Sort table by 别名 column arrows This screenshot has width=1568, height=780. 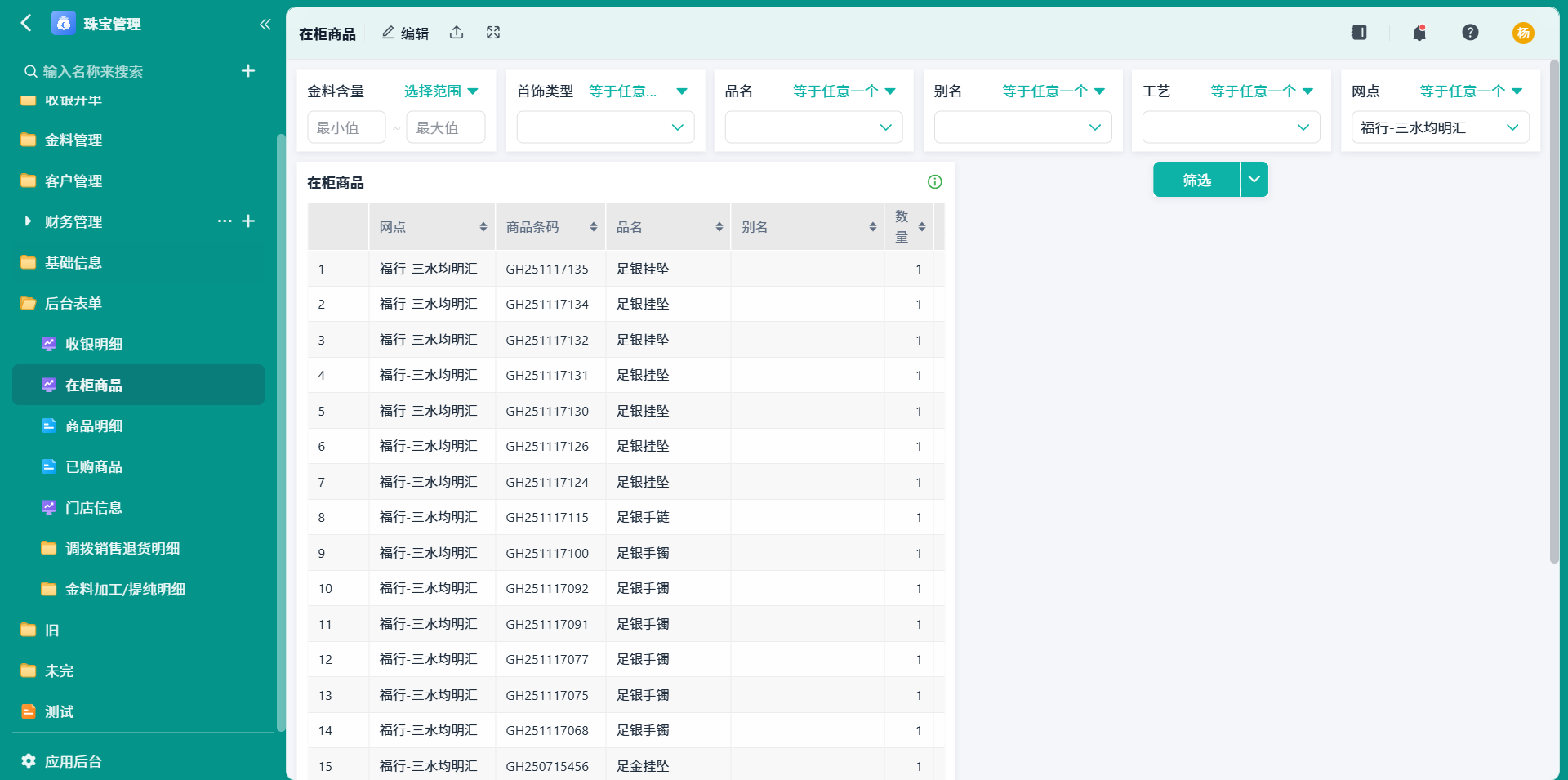873,227
